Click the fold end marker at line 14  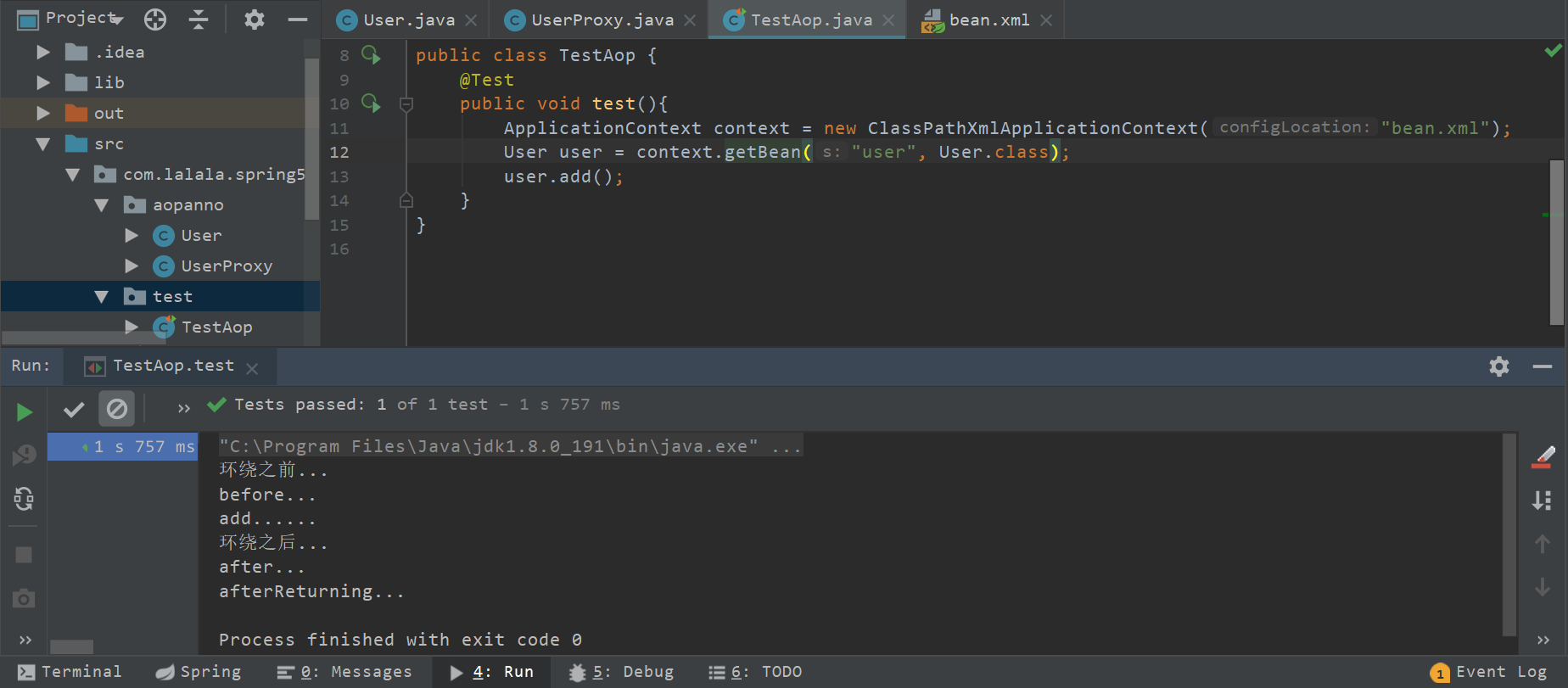(406, 201)
